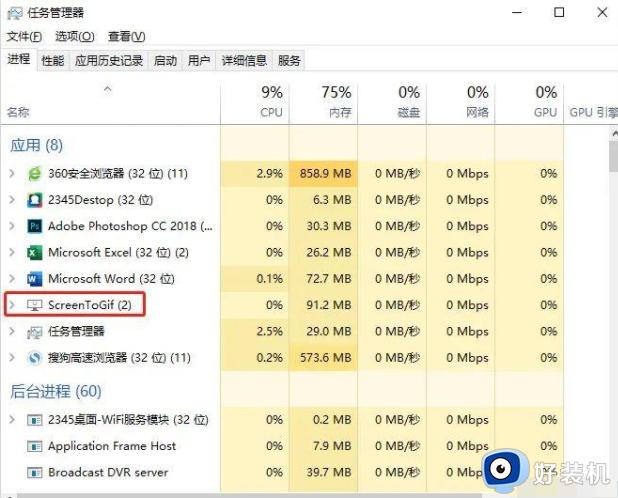Click the 360安全浏览器 app icon
Image resolution: width=618 pixels, height=498 pixels.
34,174
